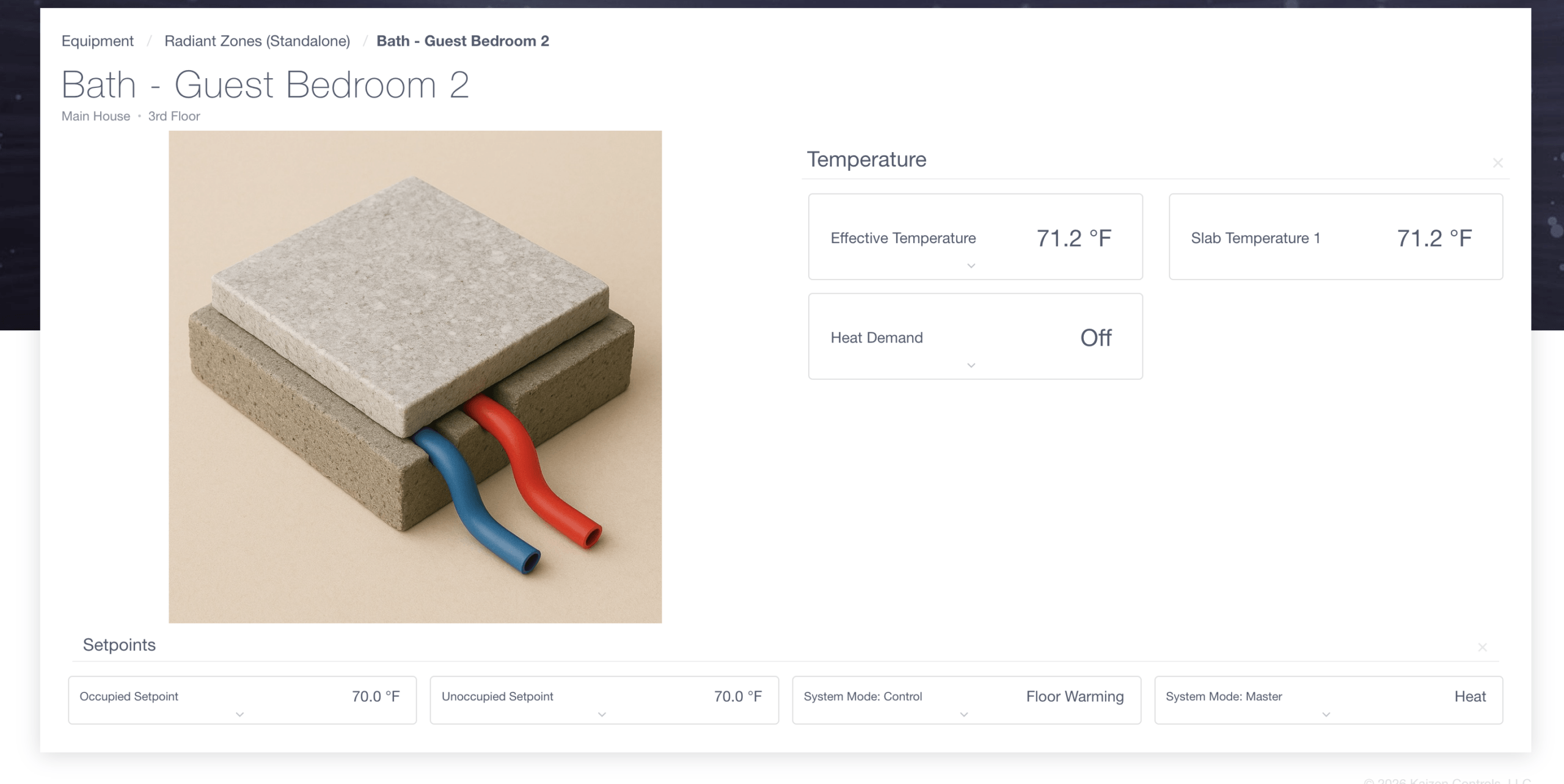1564x784 pixels.
Task: Expand the Heat Demand chevron
Action: coord(971,365)
